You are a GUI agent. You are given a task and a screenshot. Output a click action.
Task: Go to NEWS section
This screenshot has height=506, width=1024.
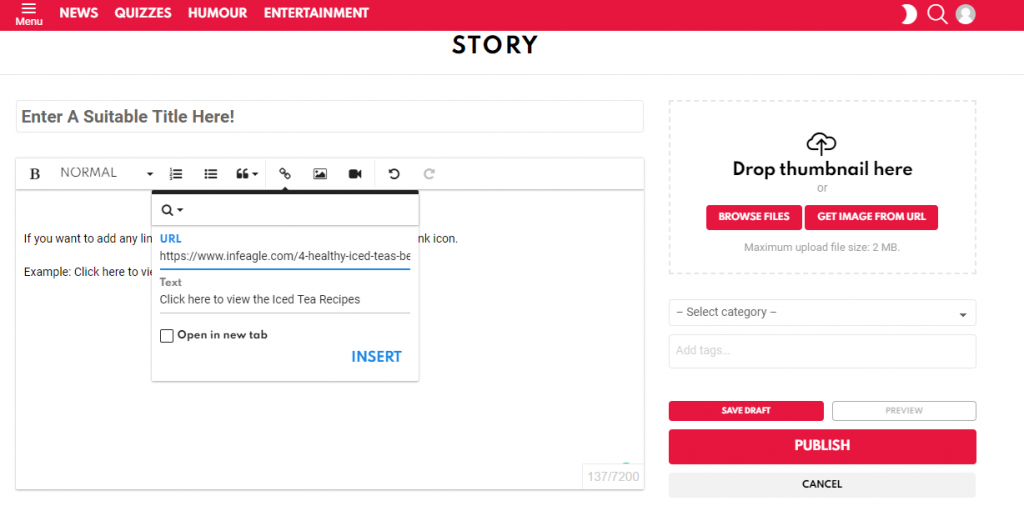point(78,13)
